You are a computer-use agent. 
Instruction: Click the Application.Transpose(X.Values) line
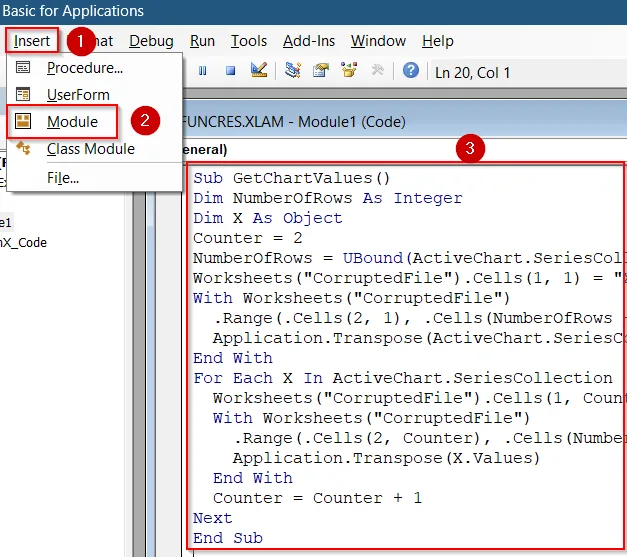(386, 458)
